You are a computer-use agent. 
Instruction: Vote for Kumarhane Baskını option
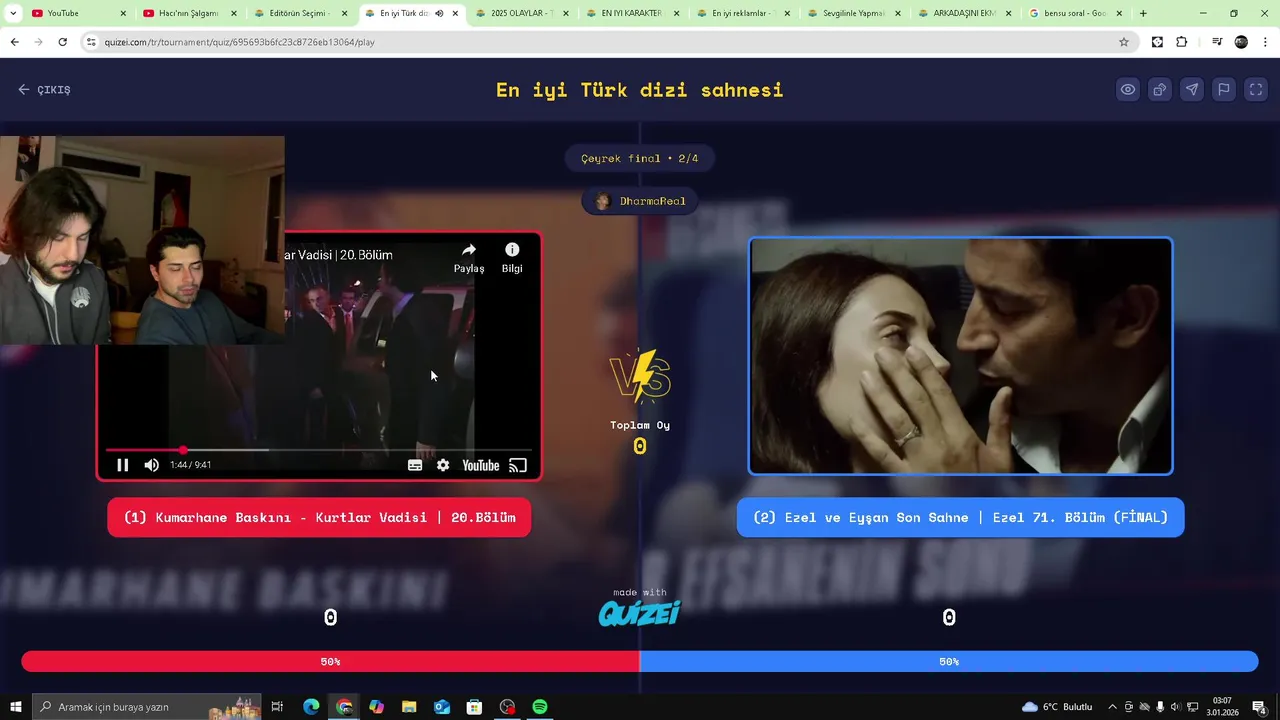click(319, 518)
